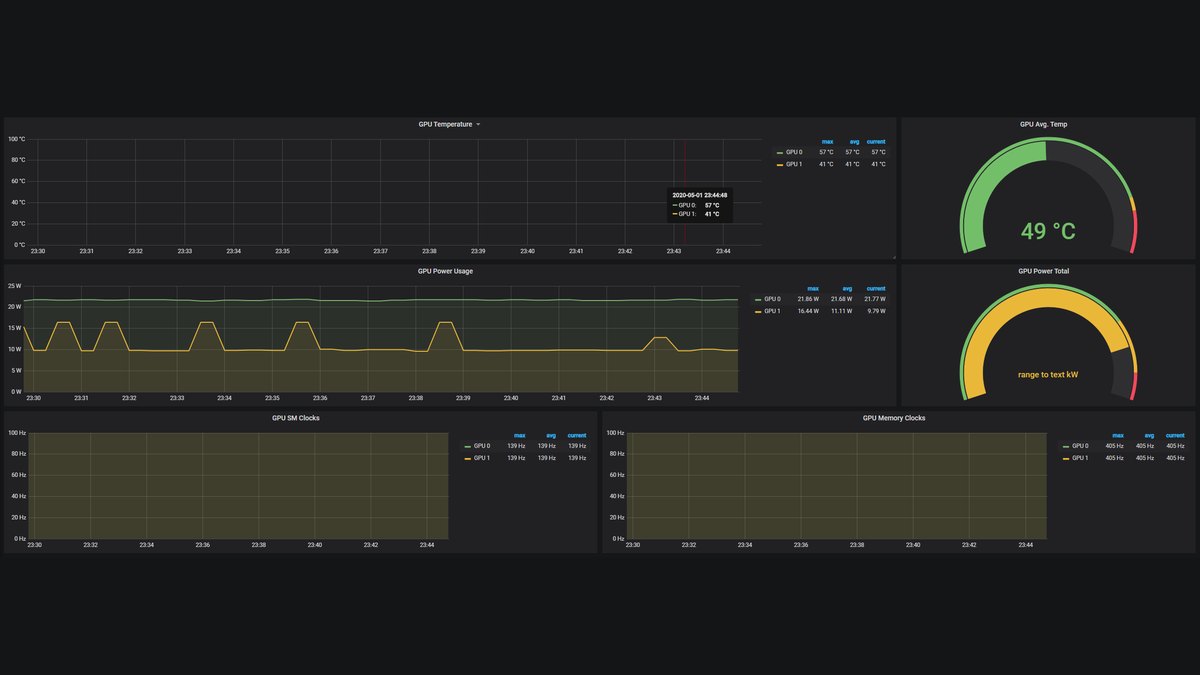Toggle GPU 0 series in GPU Memory Clocks legend
Viewport: 1200px width, 675px height.
pyautogui.click(x=1080, y=446)
